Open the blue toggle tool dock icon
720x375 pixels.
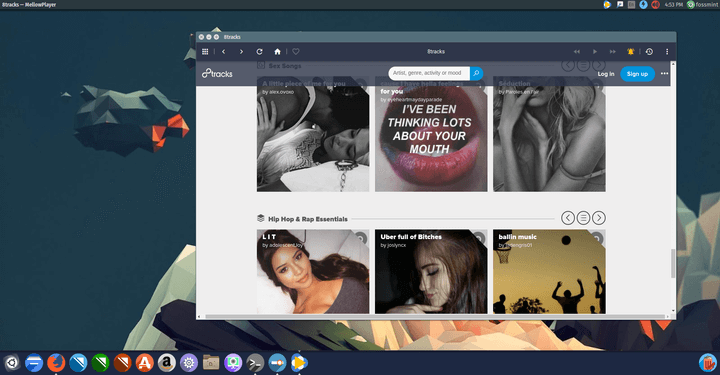277,363
